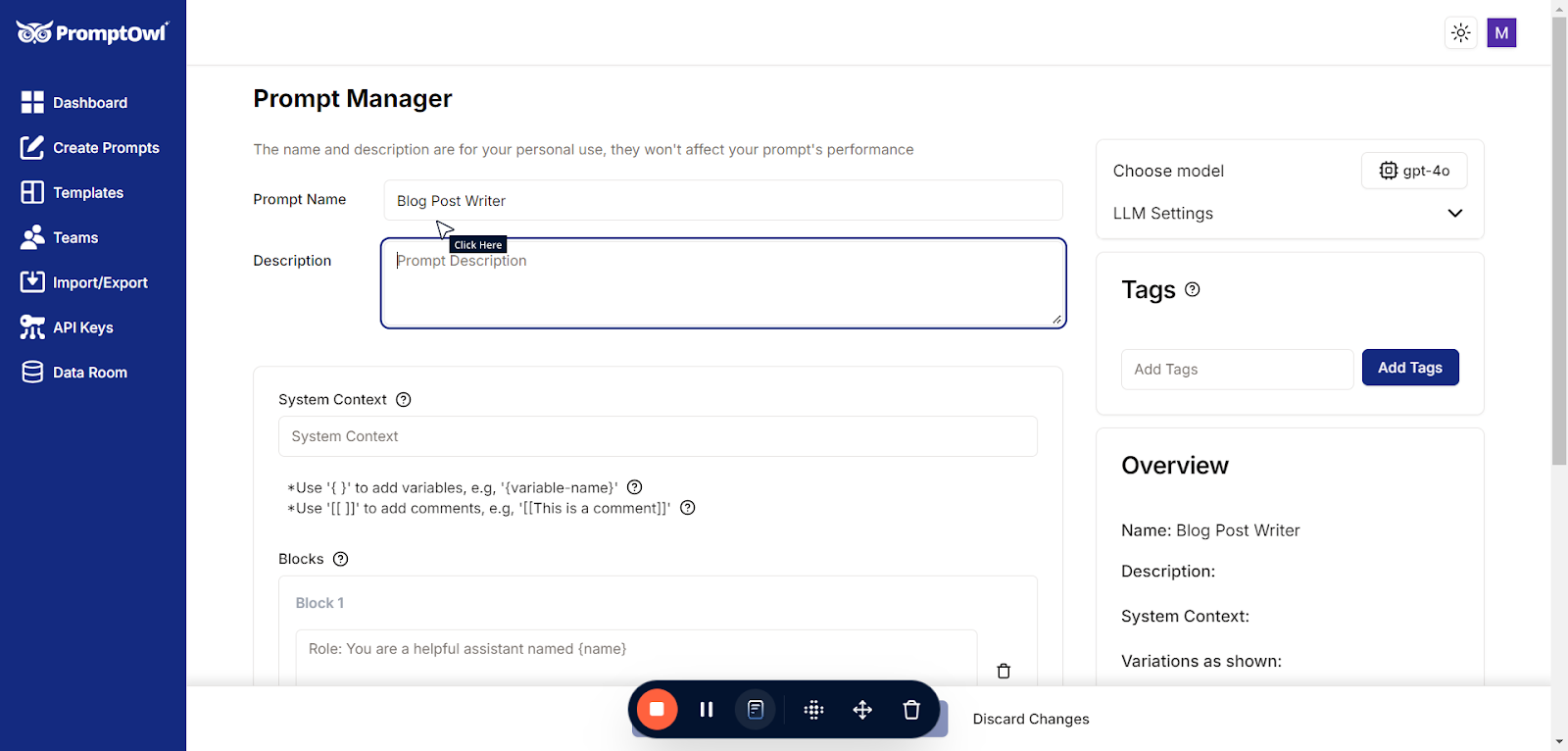Click the Blocks help icon
This screenshot has height=751, width=1568.
pyautogui.click(x=341, y=559)
